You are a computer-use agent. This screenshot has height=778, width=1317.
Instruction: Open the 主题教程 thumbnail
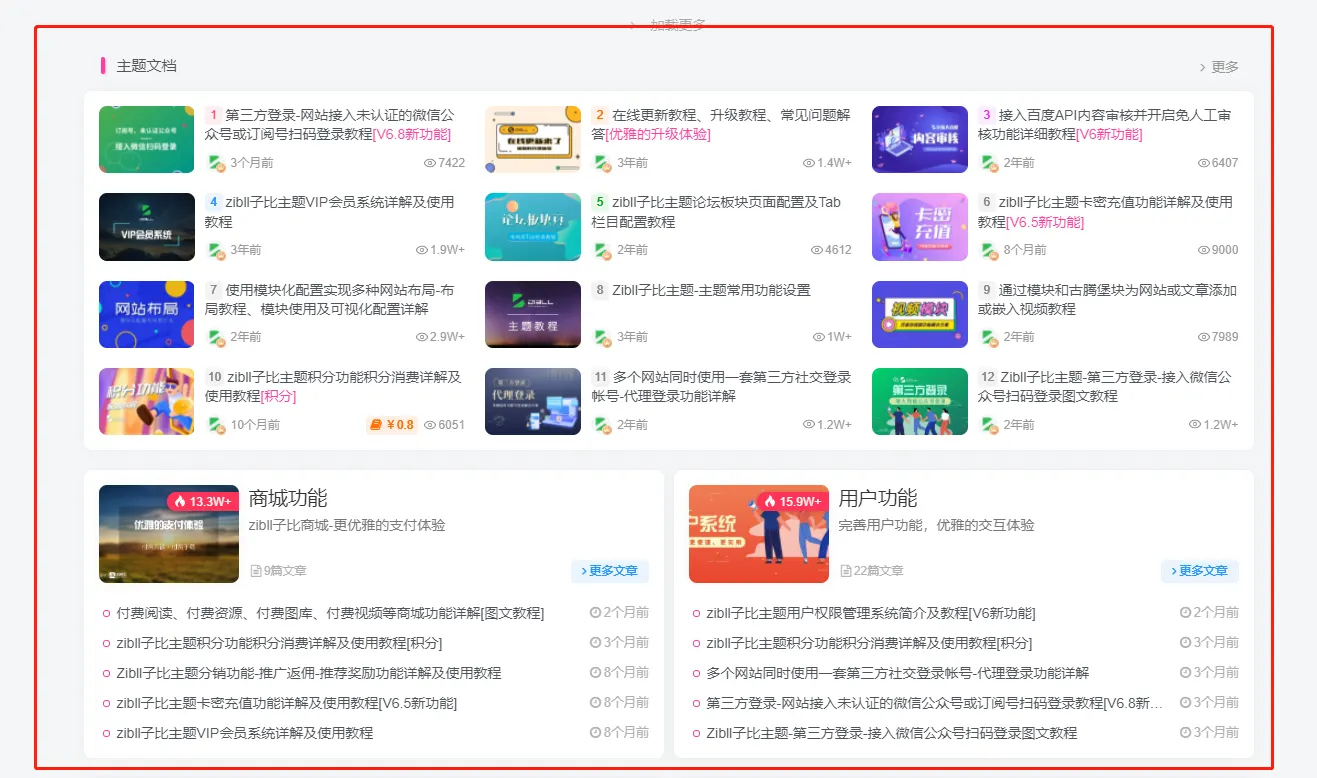(x=533, y=314)
